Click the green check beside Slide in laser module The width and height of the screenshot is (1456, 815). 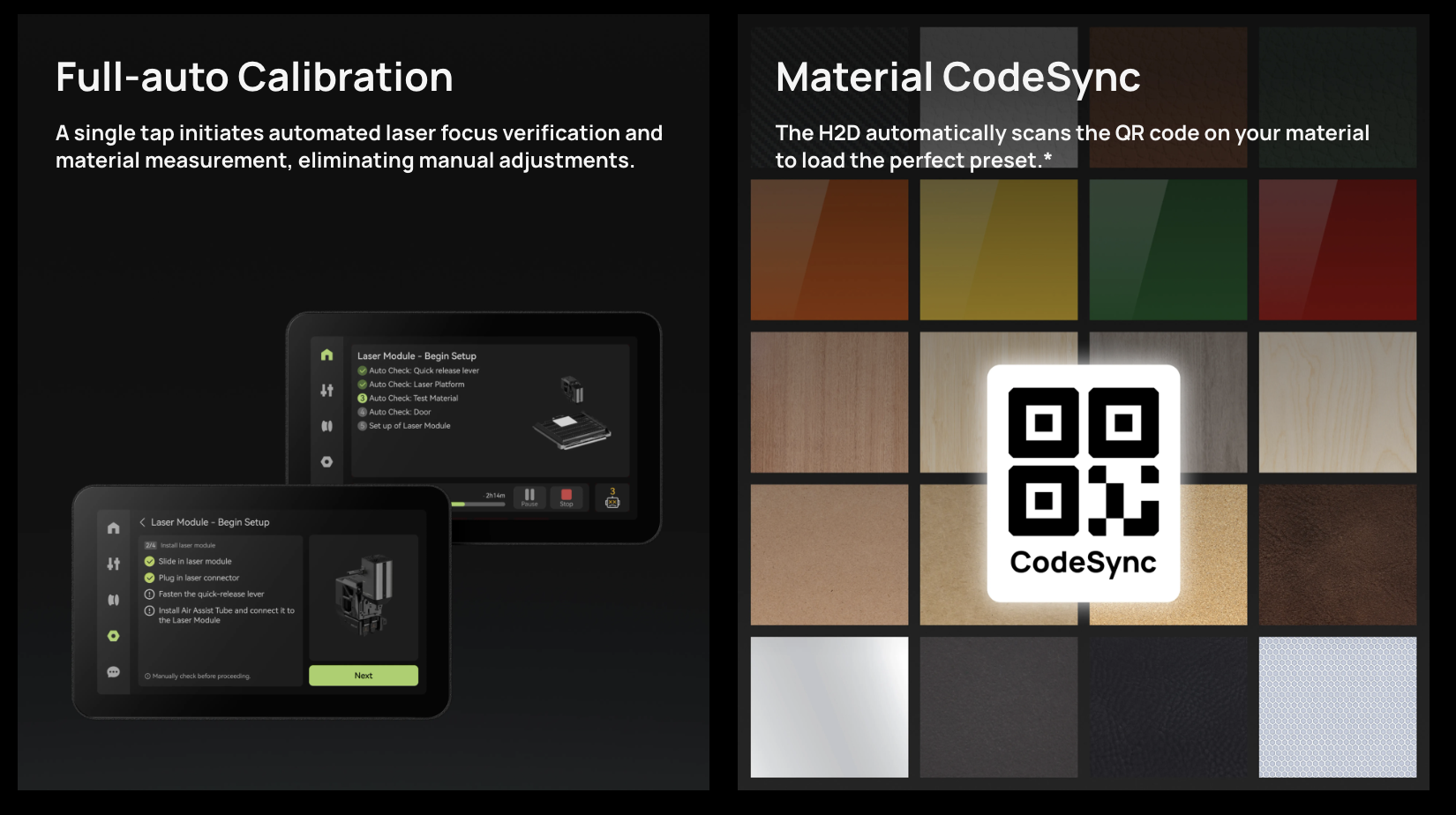[149, 561]
